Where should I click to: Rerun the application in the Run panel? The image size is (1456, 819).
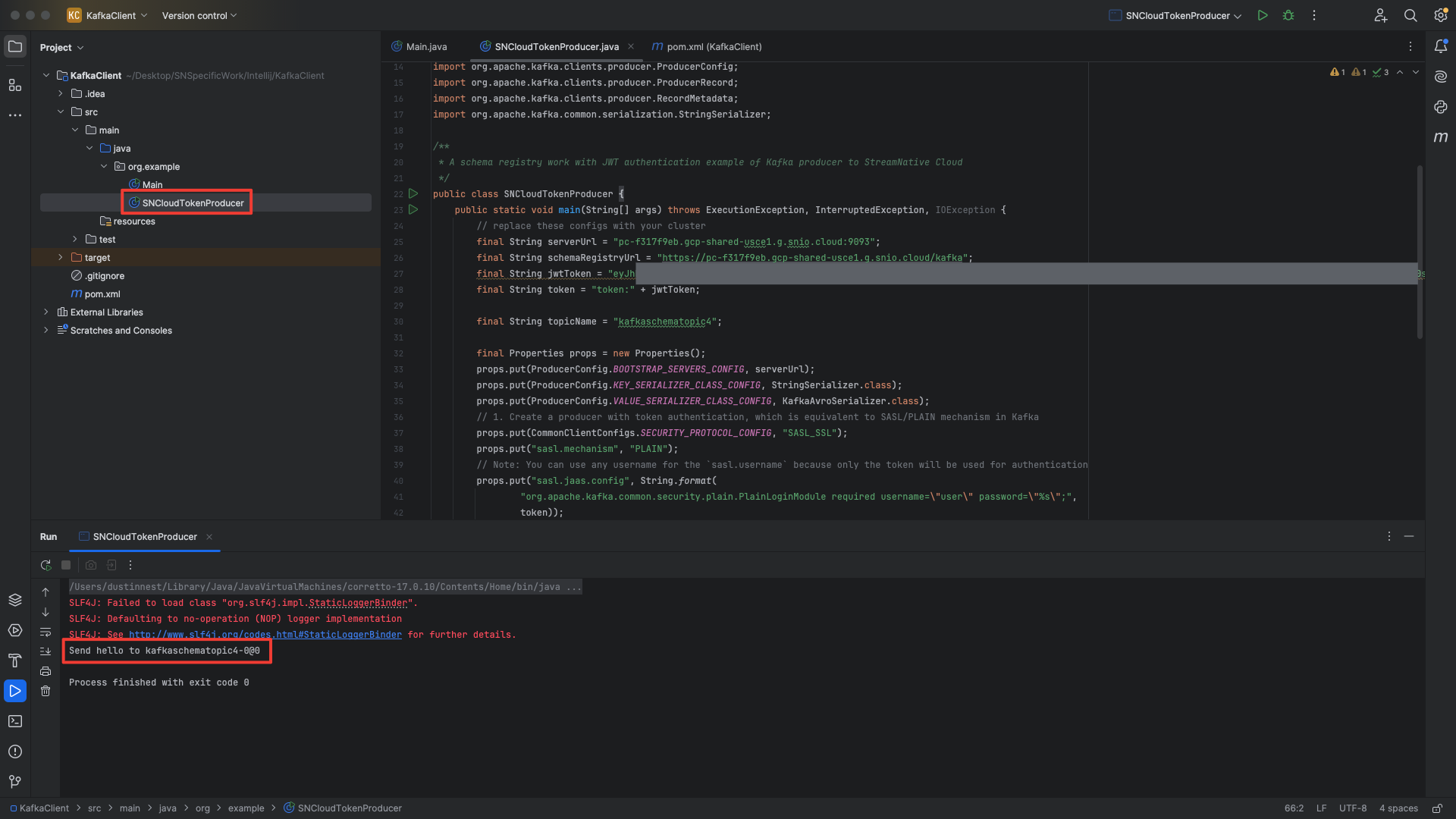(x=45, y=565)
